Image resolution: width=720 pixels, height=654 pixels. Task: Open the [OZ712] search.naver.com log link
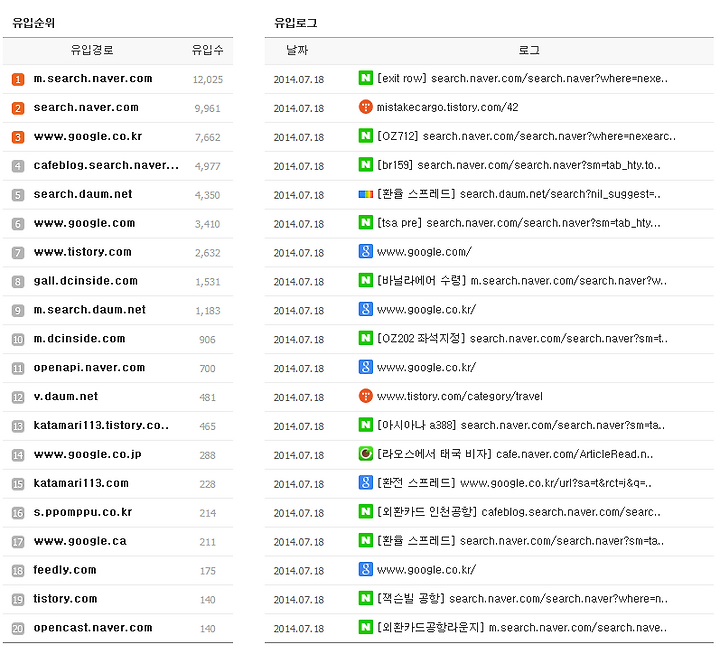[526, 136]
